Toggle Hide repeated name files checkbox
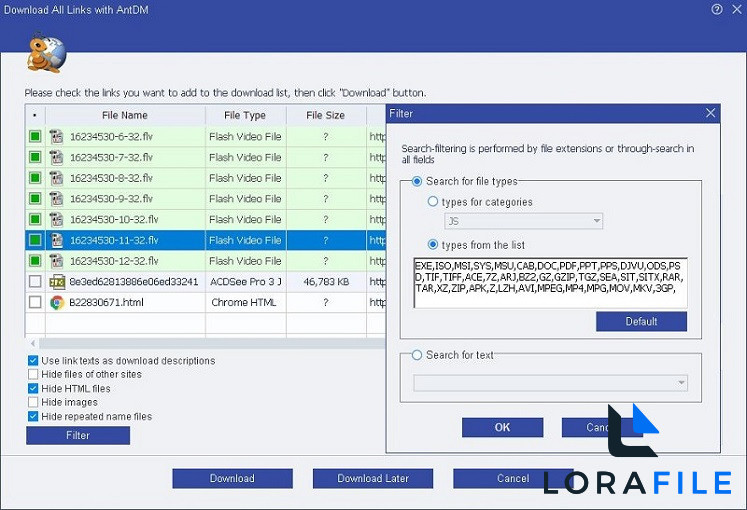 (33, 416)
